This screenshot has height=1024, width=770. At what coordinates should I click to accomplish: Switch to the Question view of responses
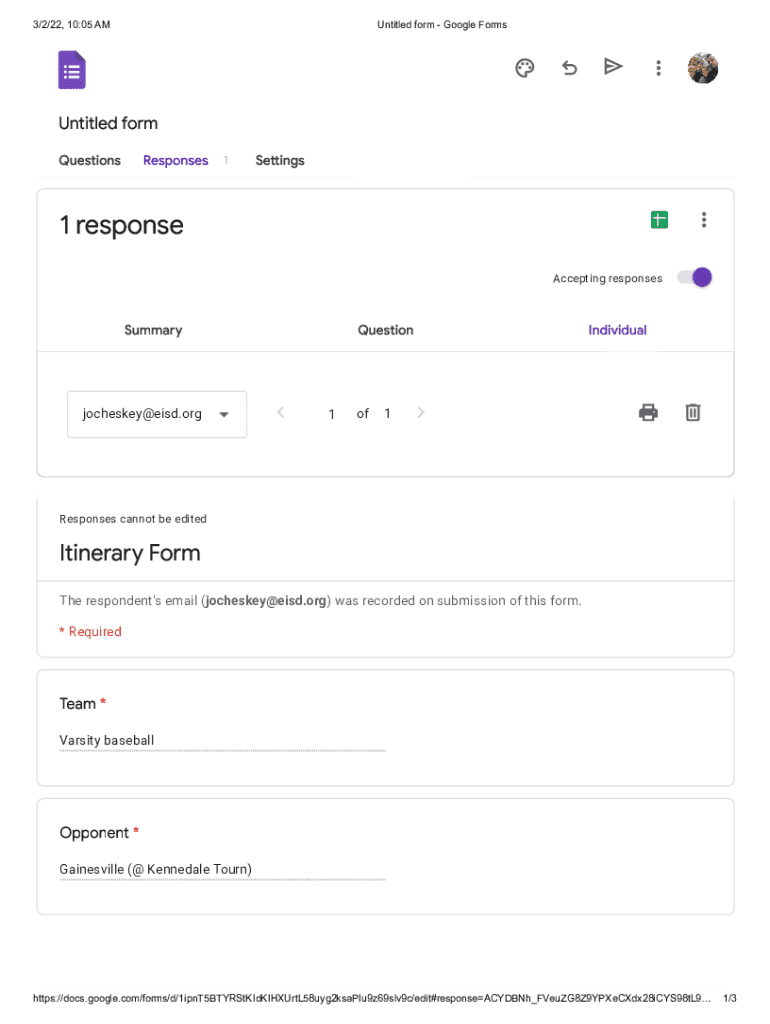coord(385,330)
